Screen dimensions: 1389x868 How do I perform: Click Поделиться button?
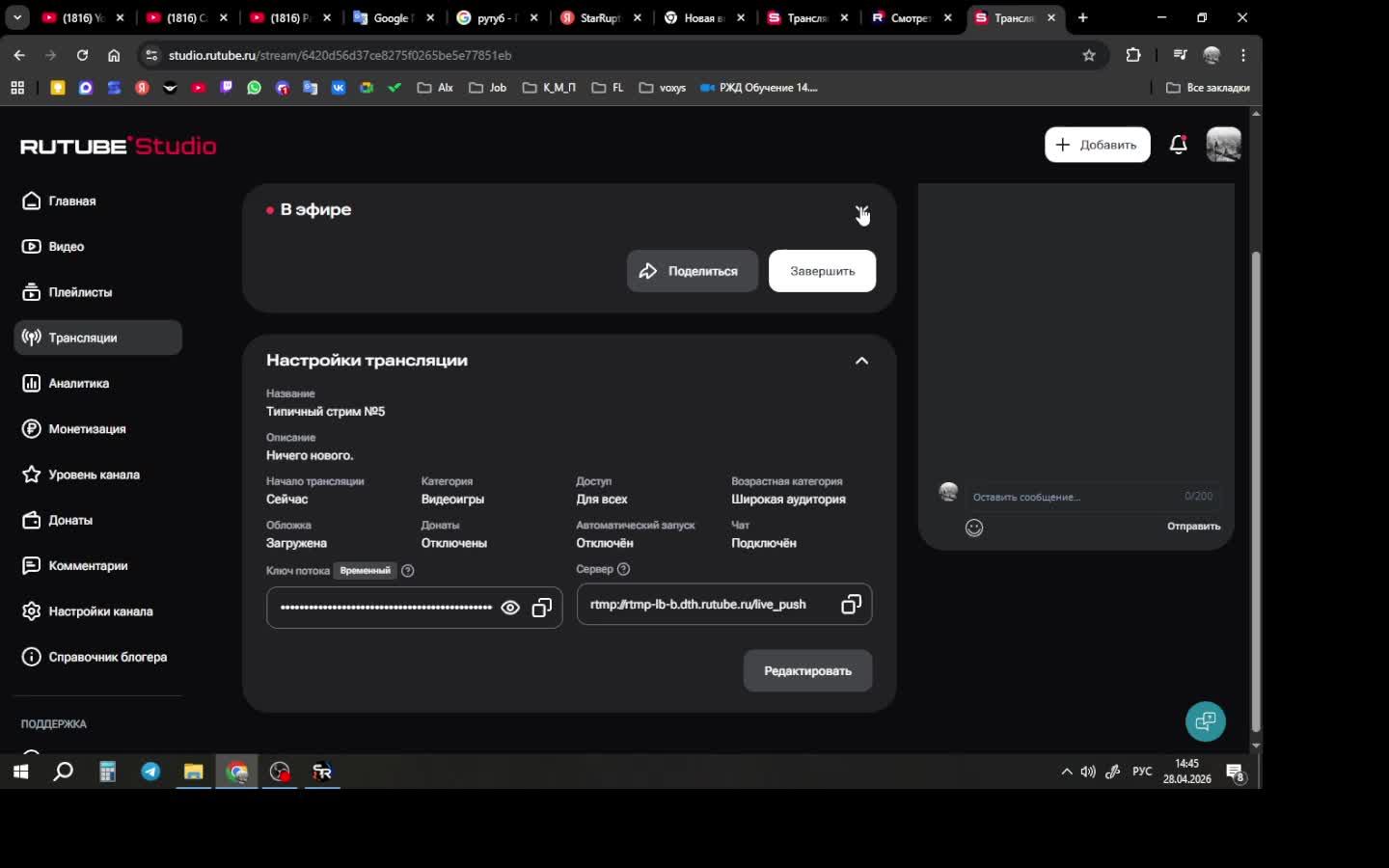click(692, 271)
